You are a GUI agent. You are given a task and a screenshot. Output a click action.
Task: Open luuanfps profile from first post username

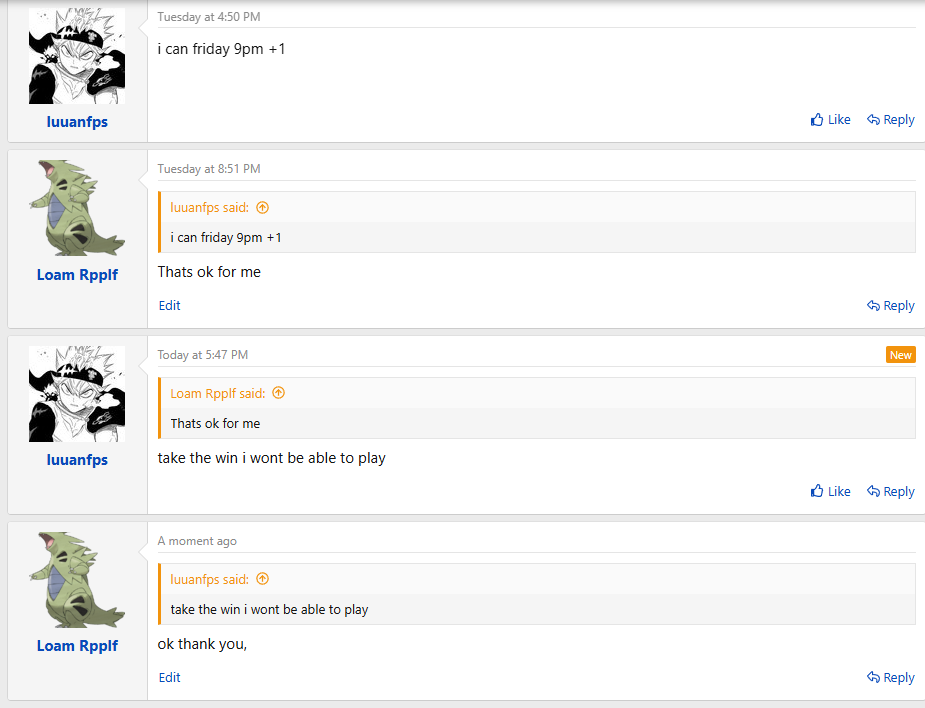[x=77, y=122]
